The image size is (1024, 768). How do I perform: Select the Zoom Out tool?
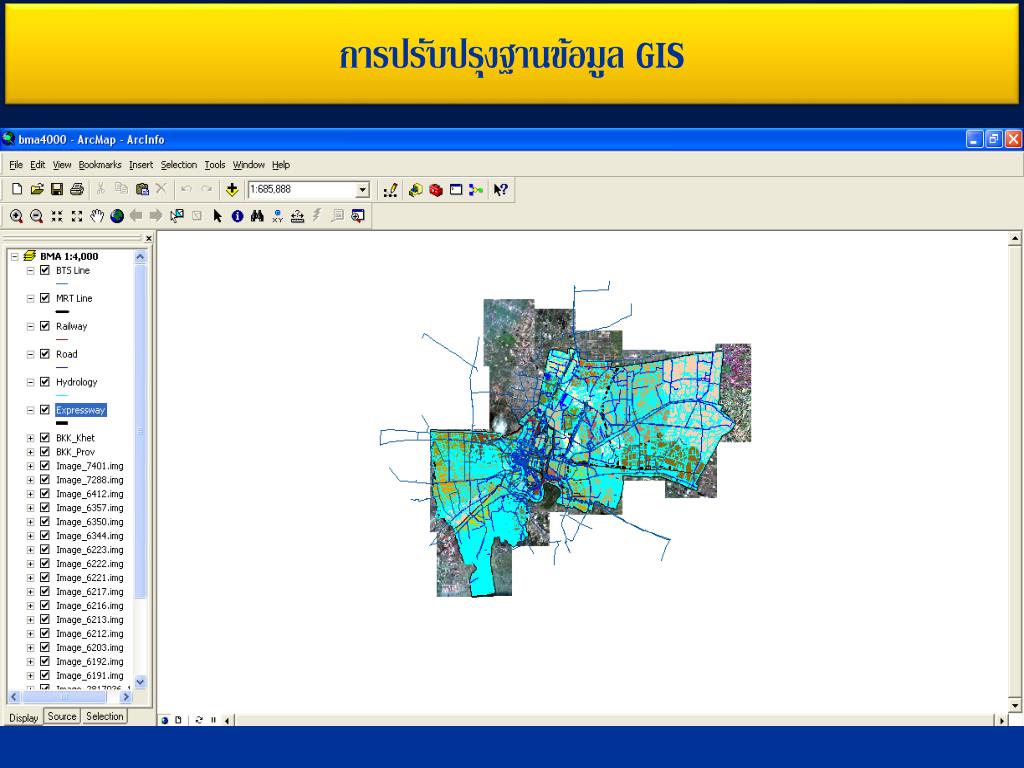point(37,216)
